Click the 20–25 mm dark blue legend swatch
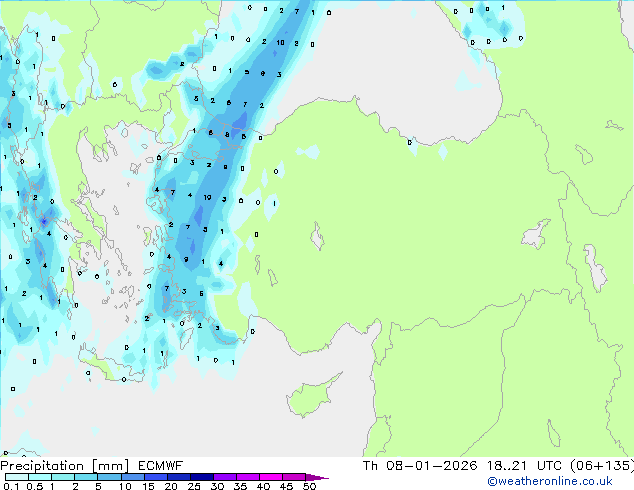This screenshot has width=634, height=490. point(178,477)
